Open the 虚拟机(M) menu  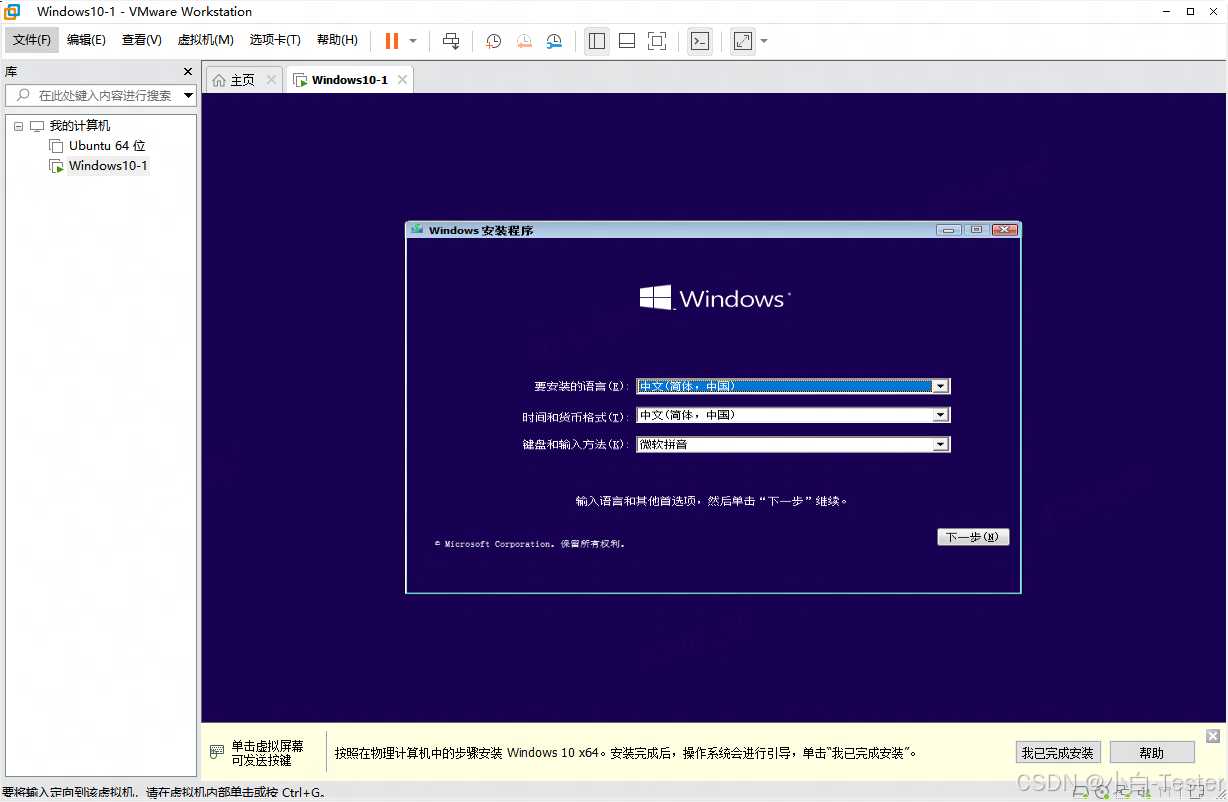(x=205, y=40)
